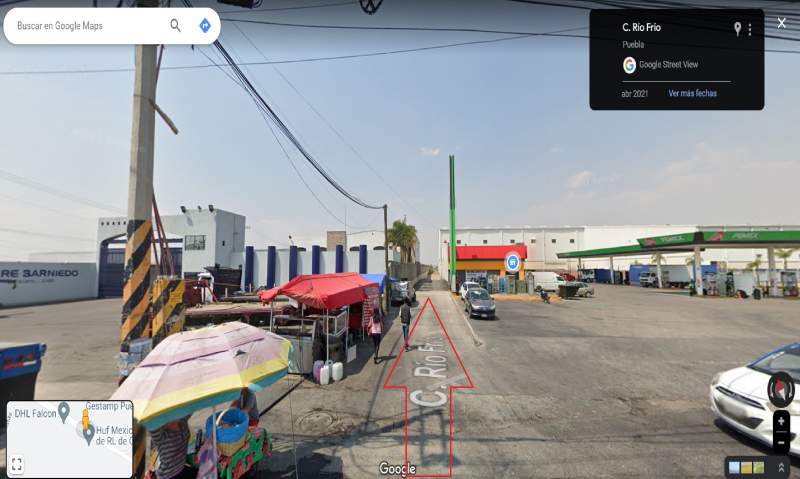The image size is (800, 479).
Task: Expand the minimap with the fullscreen icon
Action: pyautogui.click(x=16, y=464)
